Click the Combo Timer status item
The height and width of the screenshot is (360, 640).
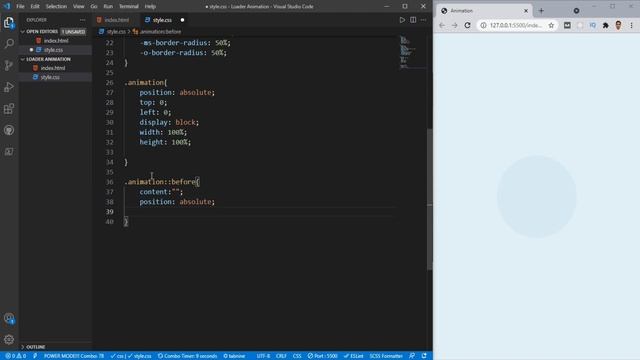tap(187, 356)
